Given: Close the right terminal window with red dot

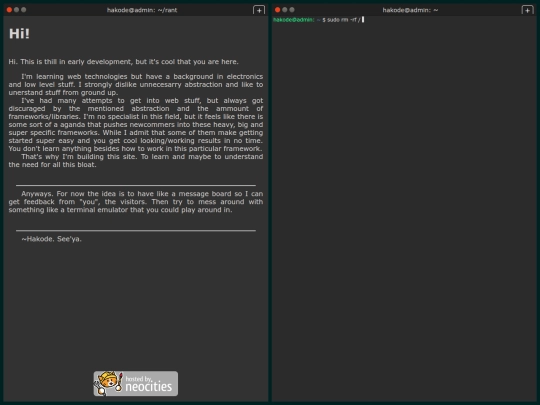Looking at the screenshot, I should coord(278,10).
